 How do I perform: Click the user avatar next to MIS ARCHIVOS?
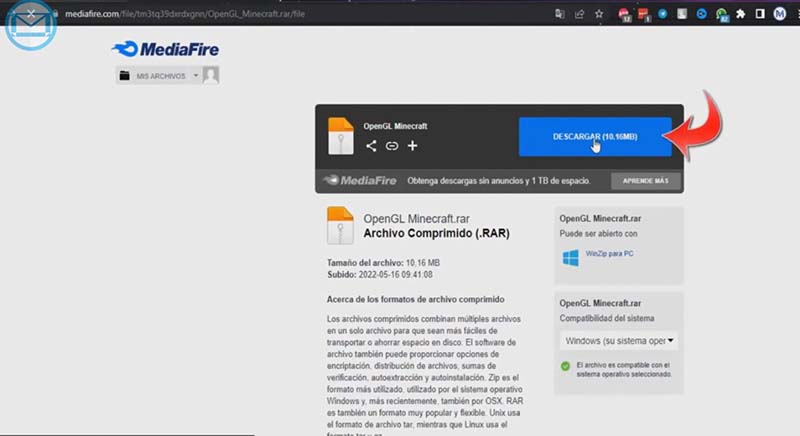211,75
